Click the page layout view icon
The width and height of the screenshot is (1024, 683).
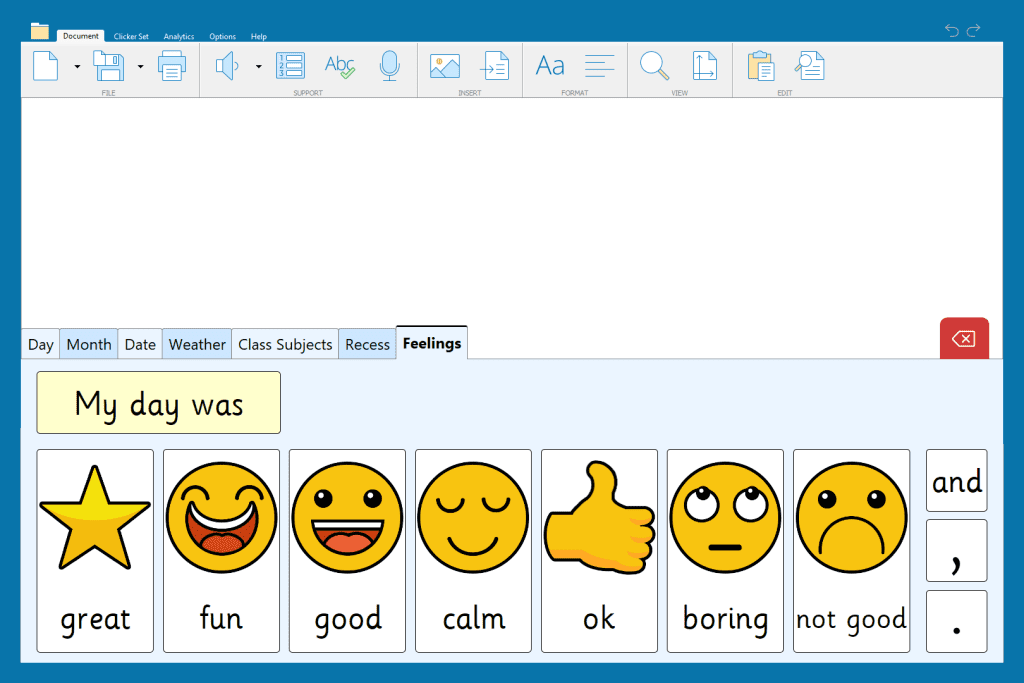[705, 66]
